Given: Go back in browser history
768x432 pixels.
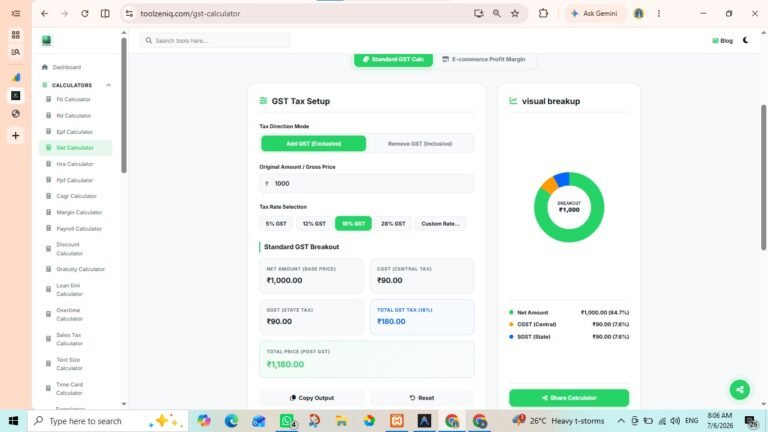Looking at the screenshot, I should tap(45, 14).
